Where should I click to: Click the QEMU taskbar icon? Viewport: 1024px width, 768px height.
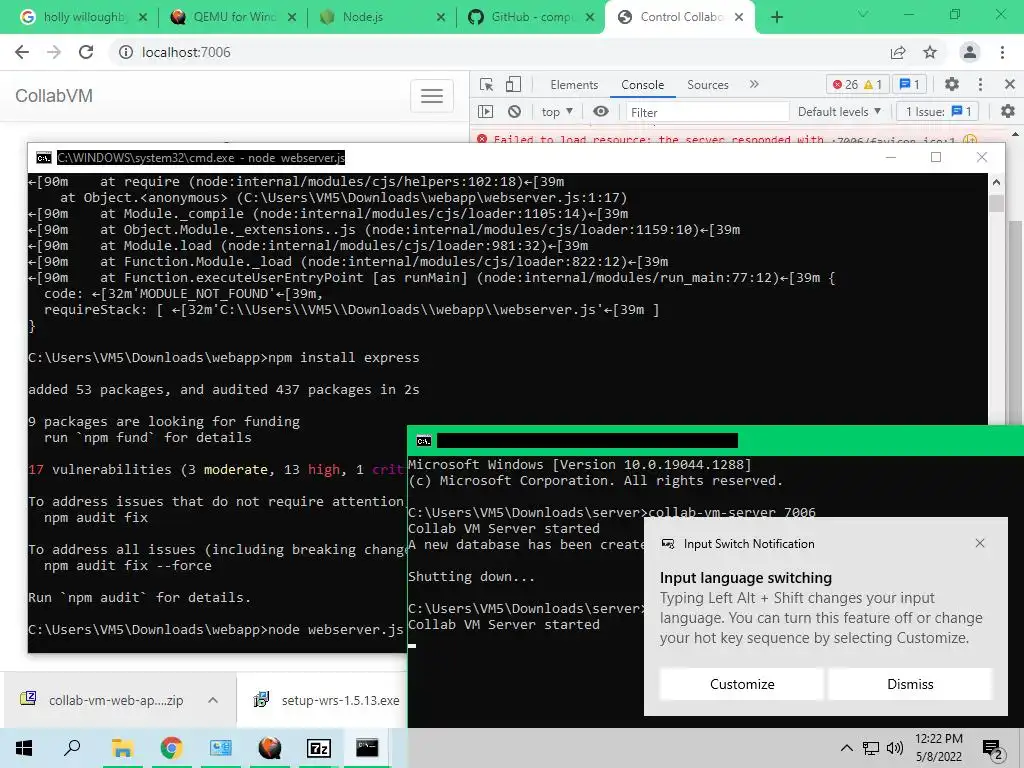(x=270, y=748)
